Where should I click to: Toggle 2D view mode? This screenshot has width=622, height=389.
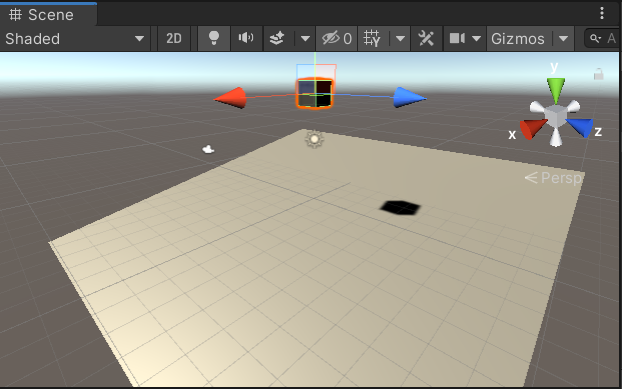(x=174, y=39)
